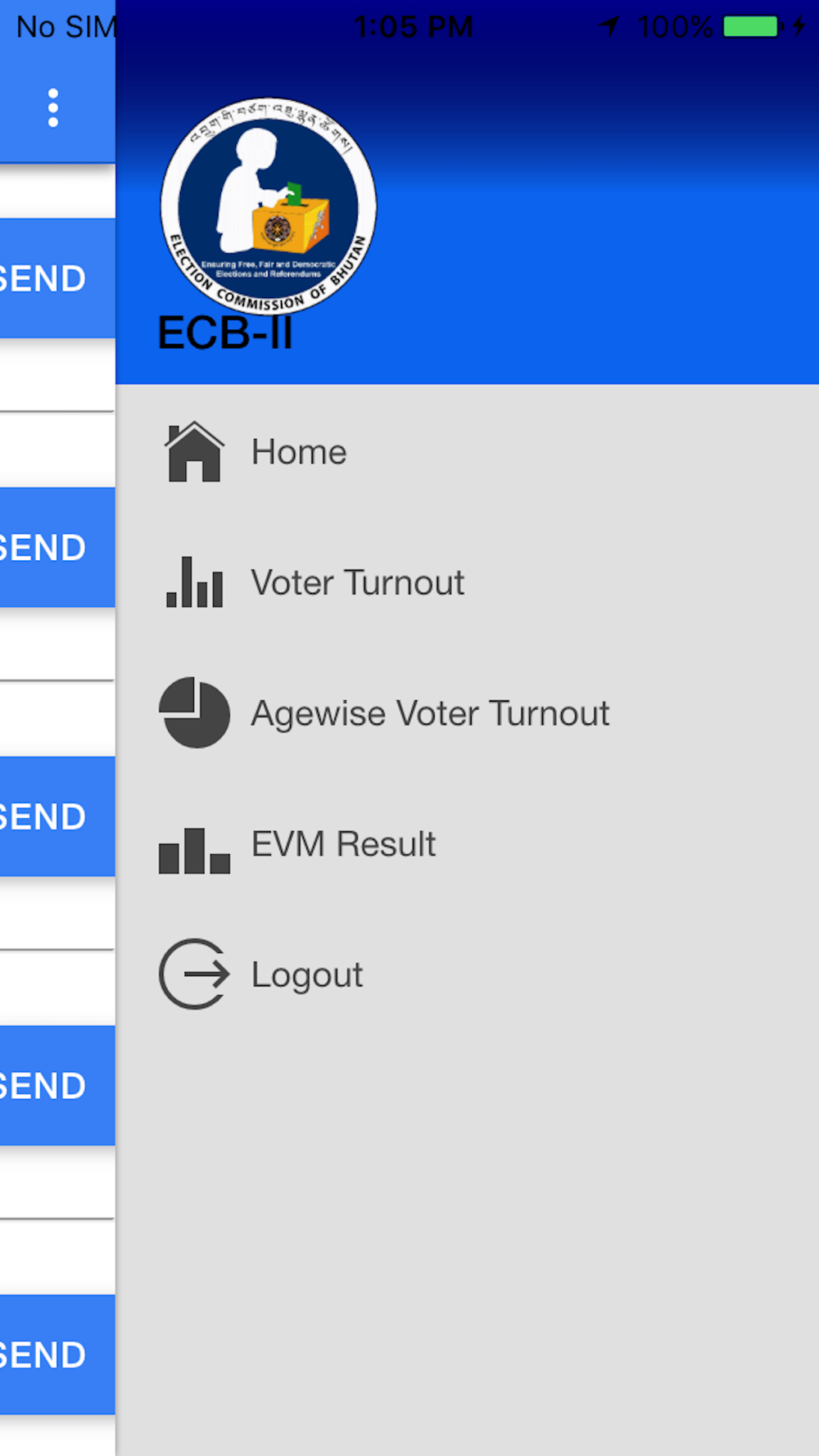The width and height of the screenshot is (819, 1456).
Task: Tap the second SEND button
Action: (x=57, y=547)
